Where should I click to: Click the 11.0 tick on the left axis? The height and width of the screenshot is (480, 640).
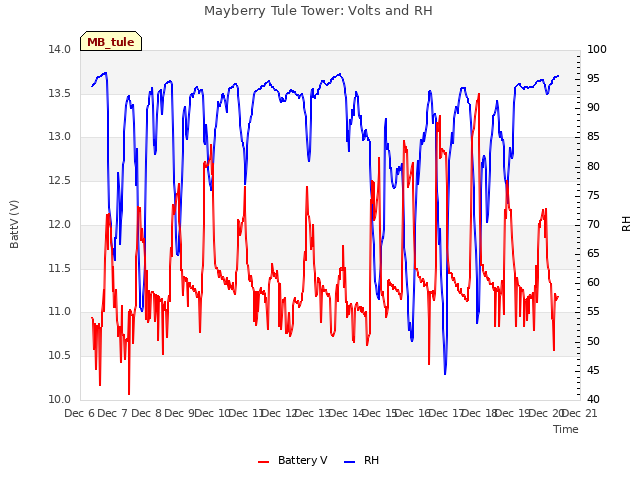click(60, 312)
